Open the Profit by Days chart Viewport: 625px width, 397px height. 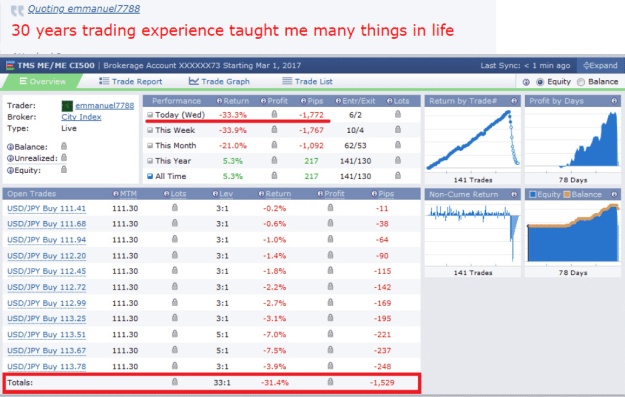(x=573, y=140)
